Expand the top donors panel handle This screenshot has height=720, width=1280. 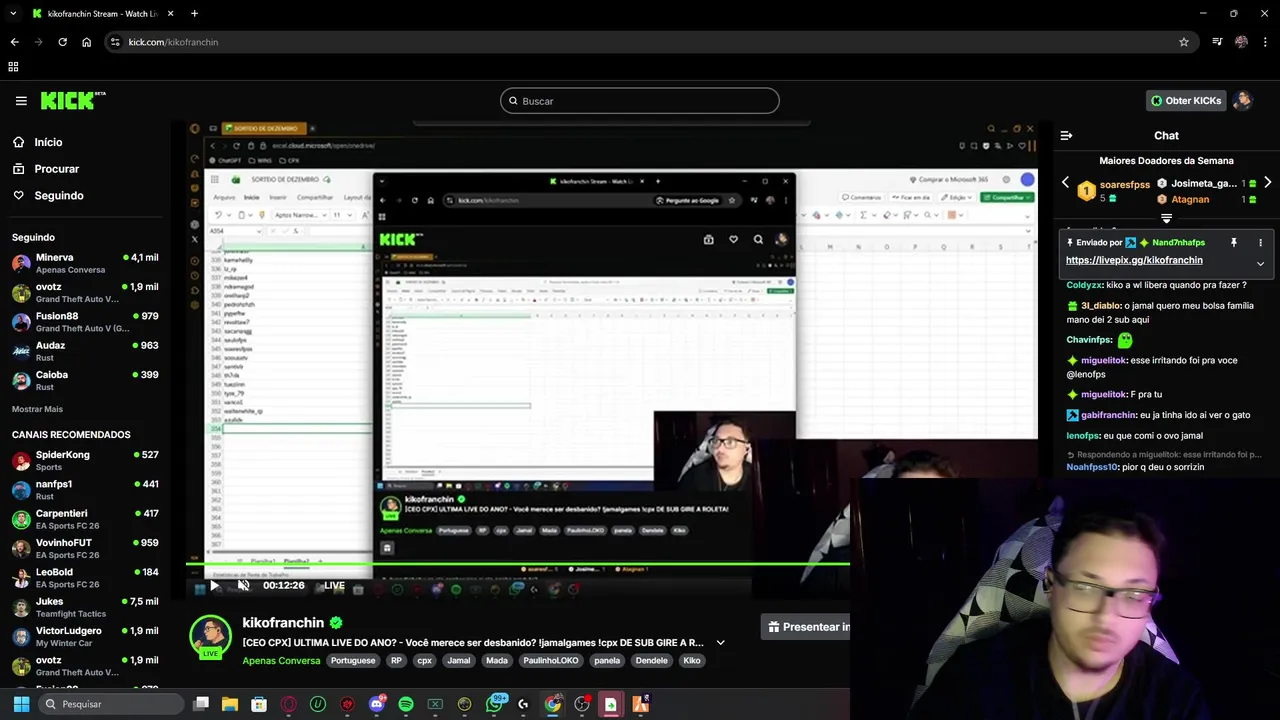pyautogui.click(x=1166, y=218)
